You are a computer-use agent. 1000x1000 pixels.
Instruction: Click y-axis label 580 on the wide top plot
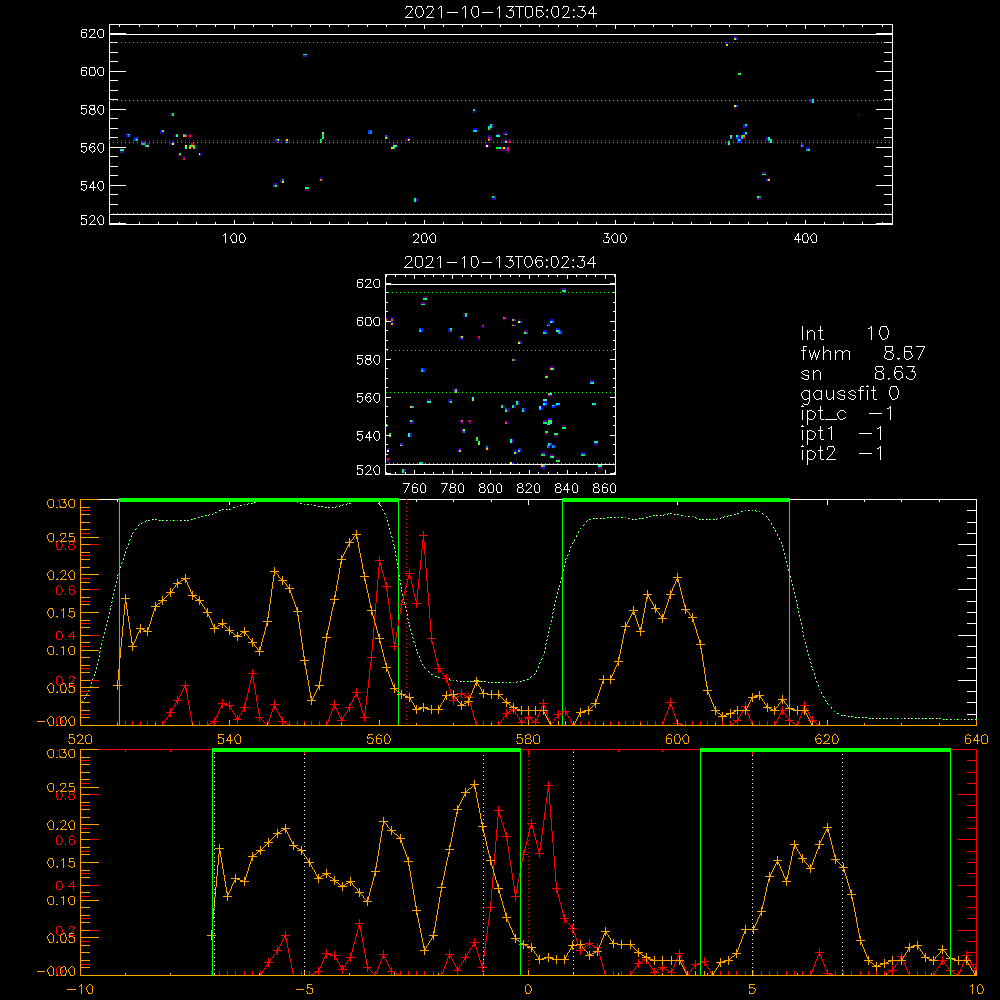coord(92,110)
